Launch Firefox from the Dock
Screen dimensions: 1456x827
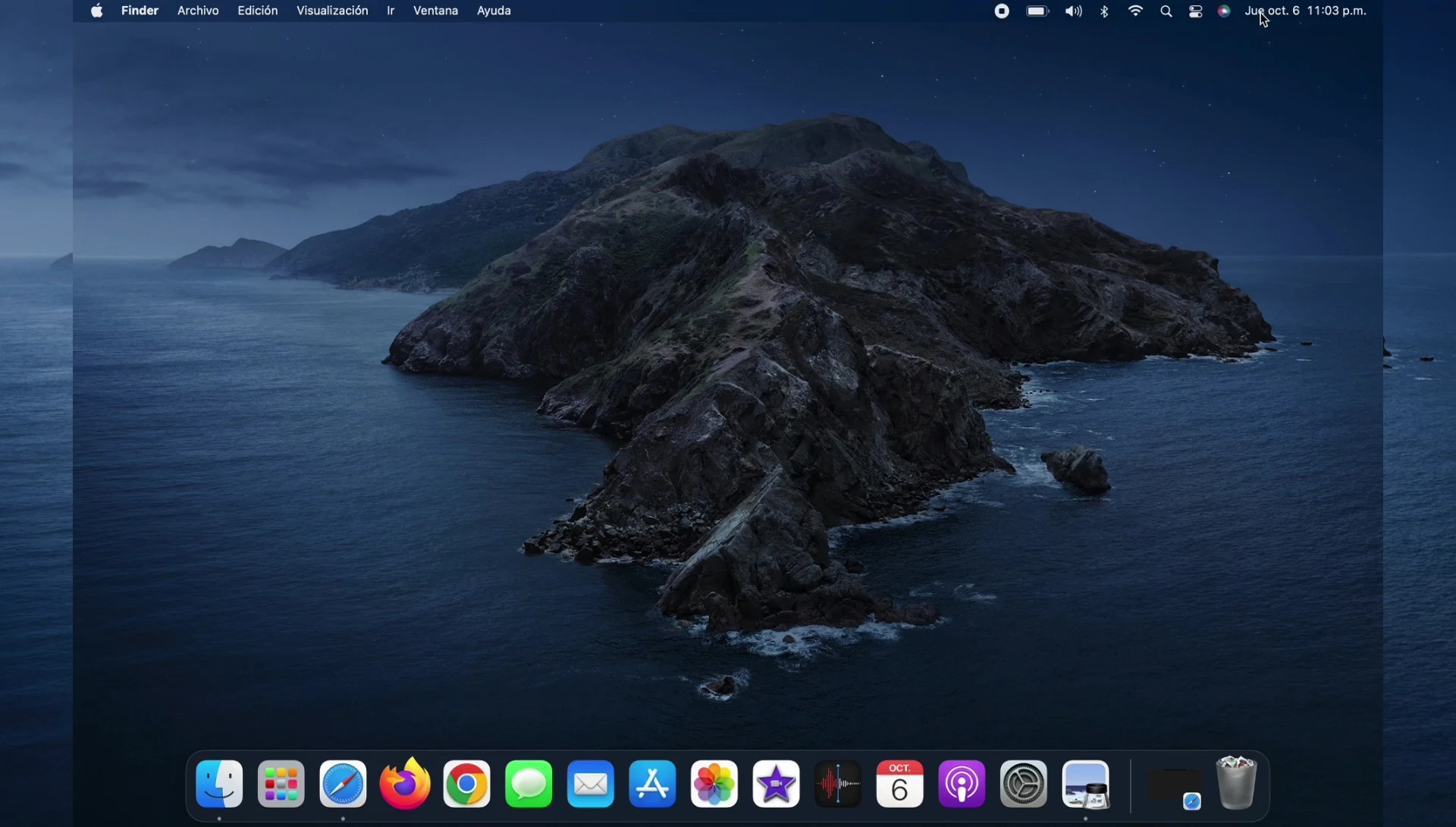pyautogui.click(x=405, y=785)
